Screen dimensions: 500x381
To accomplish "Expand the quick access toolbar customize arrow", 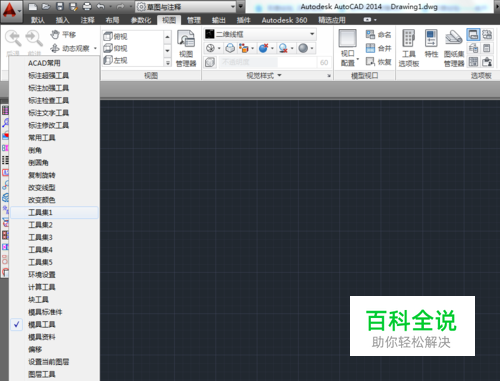I will [241, 6].
